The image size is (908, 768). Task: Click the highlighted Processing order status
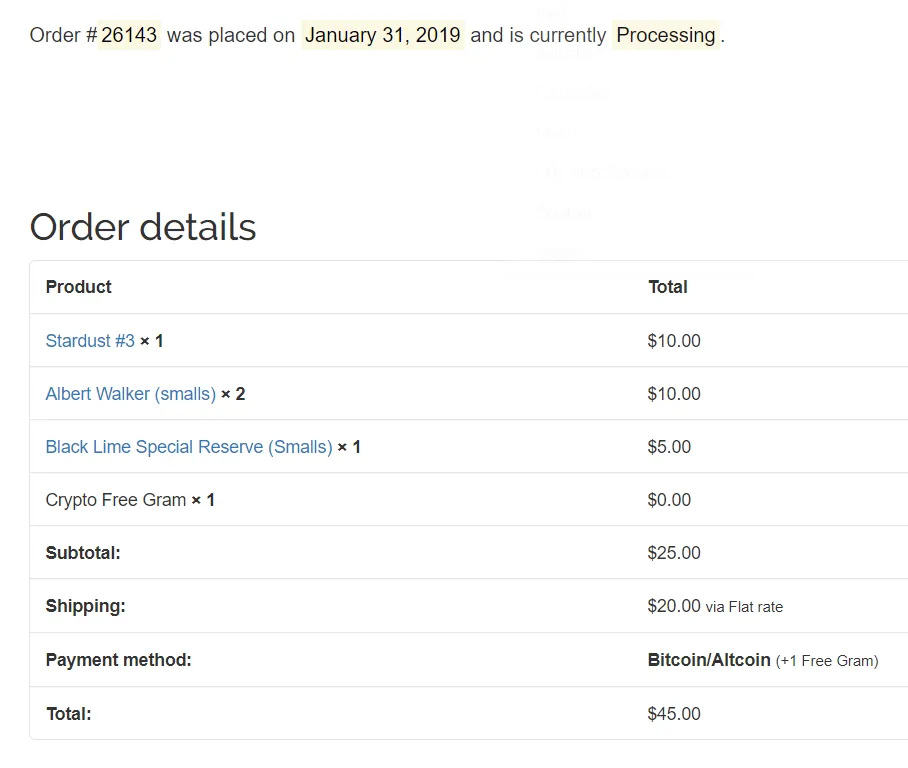[x=666, y=35]
